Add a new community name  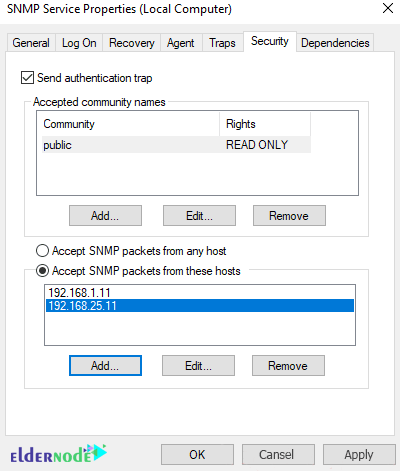105,216
